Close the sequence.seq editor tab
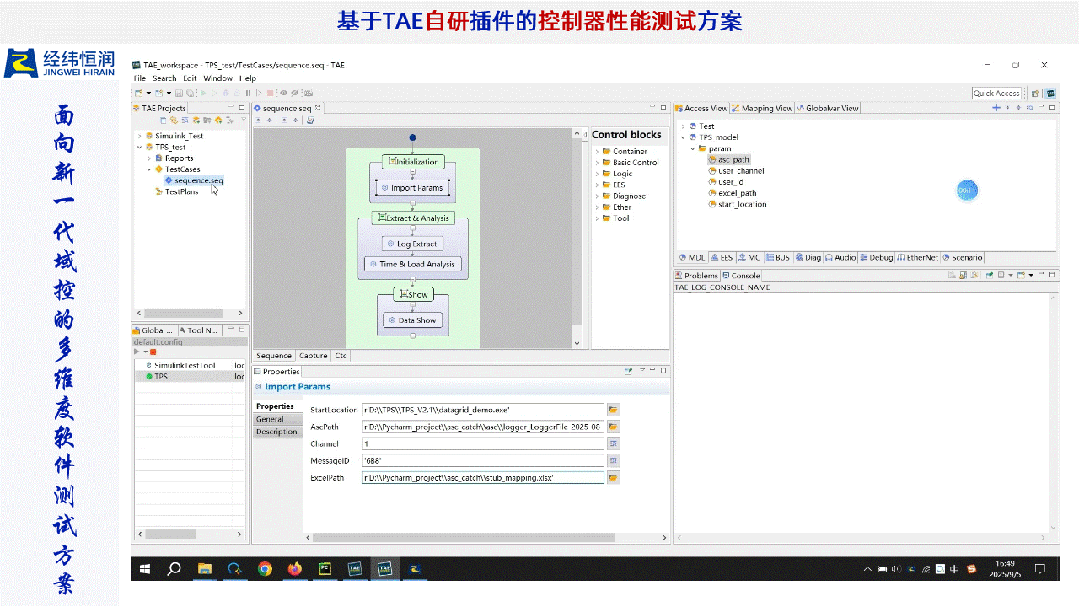This screenshot has height=607, width=1079. (x=317, y=107)
